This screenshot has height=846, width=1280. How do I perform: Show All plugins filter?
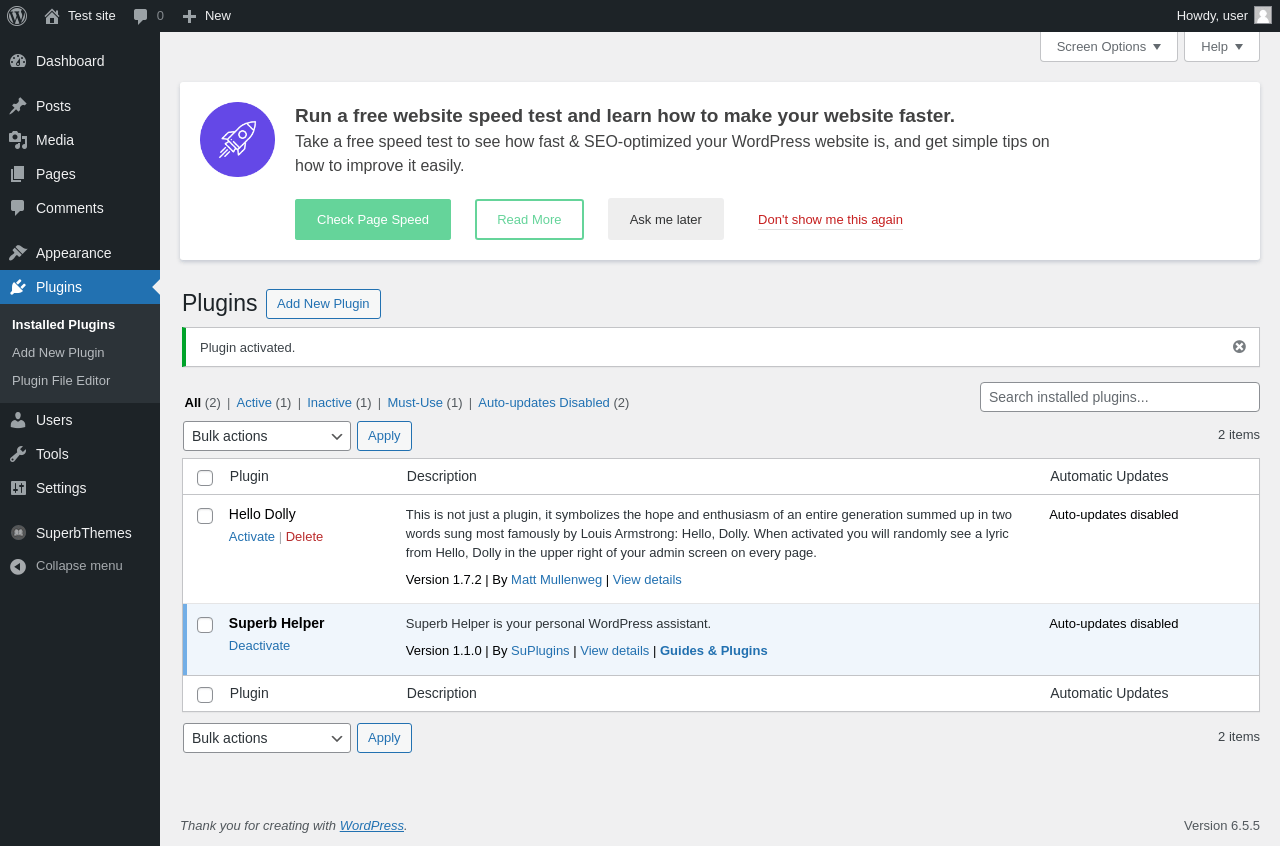coord(193,403)
